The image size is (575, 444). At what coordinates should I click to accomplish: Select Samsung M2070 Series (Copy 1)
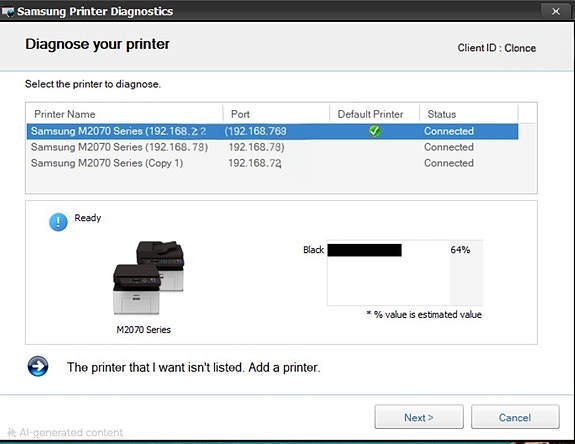point(272,163)
